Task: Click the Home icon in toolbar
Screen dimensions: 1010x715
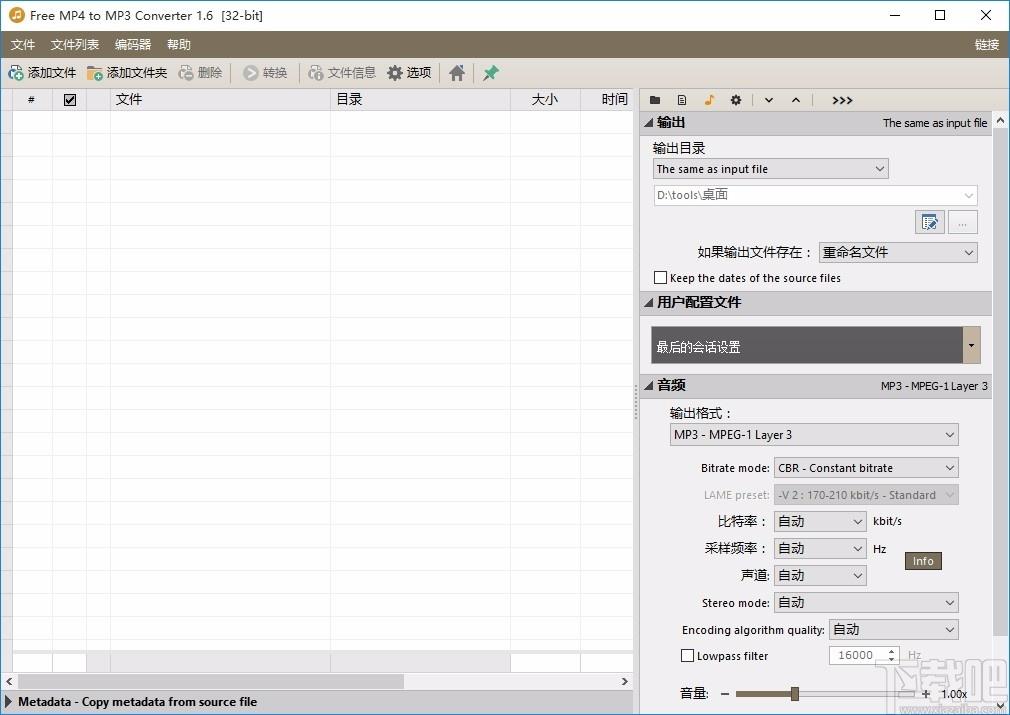Action: tap(457, 73)
